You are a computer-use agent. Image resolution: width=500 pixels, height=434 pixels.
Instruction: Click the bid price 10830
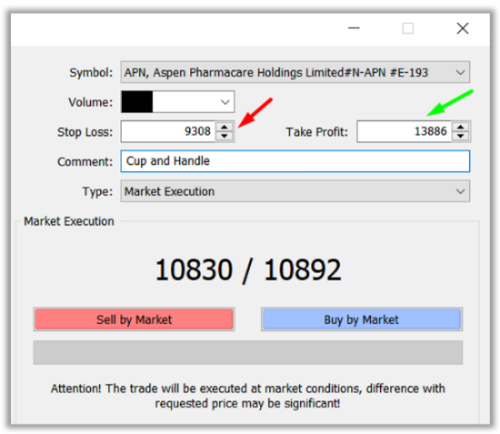point(194,270)
